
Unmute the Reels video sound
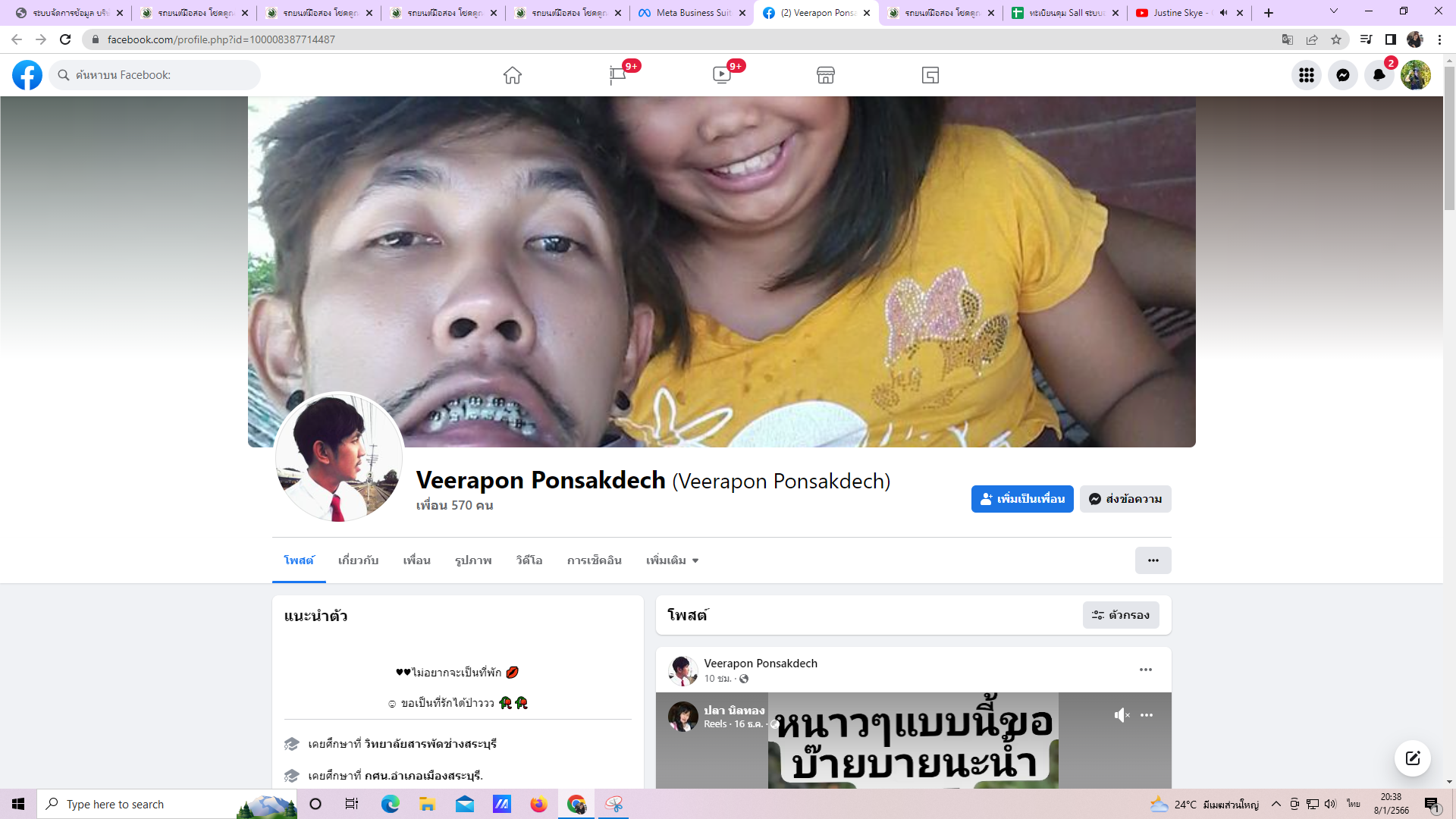coord(1122,715)
